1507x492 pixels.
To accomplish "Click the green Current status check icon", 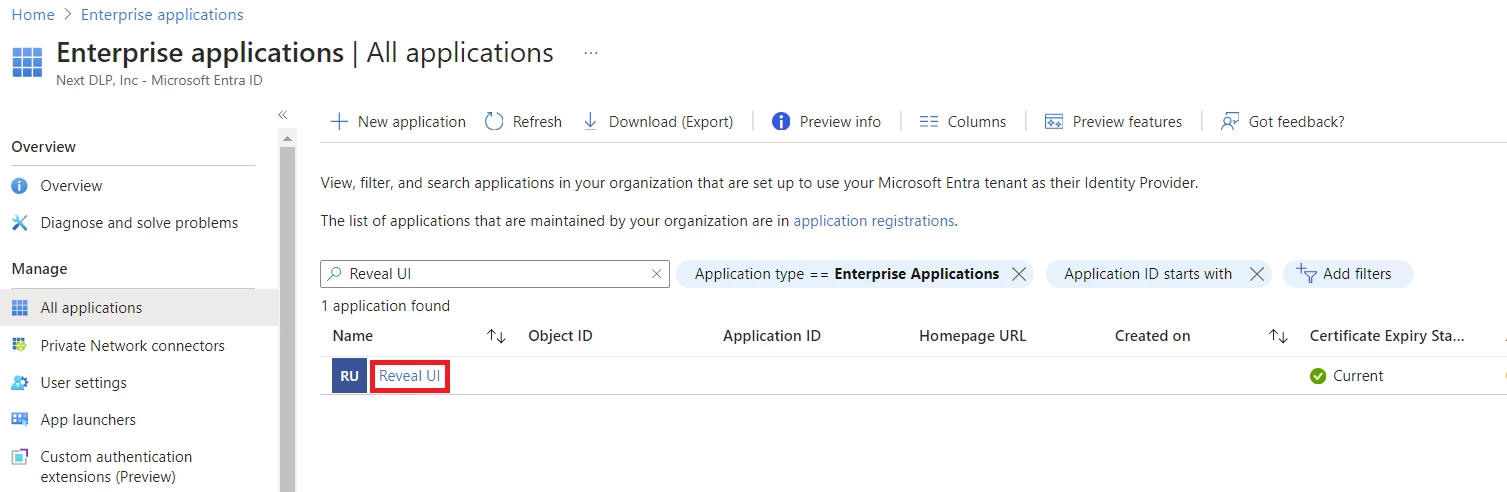I will tap(1318, 376).
